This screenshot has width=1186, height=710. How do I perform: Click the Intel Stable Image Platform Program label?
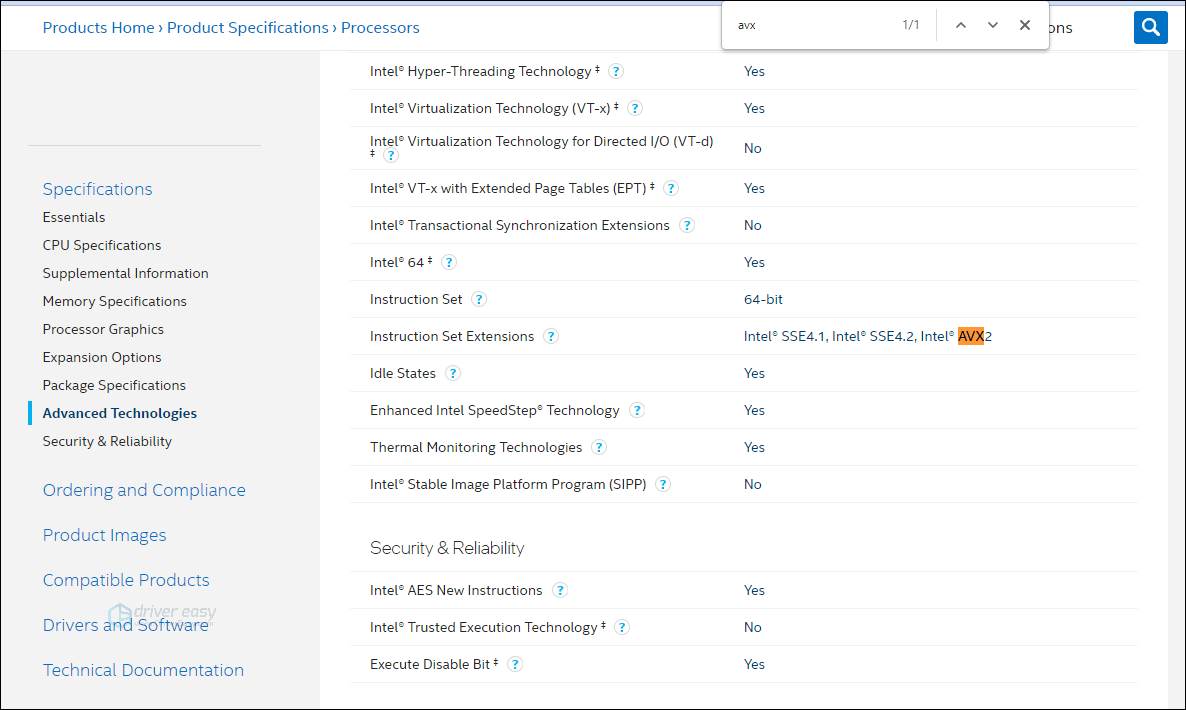pyautogui.click(x=508, y=485)
